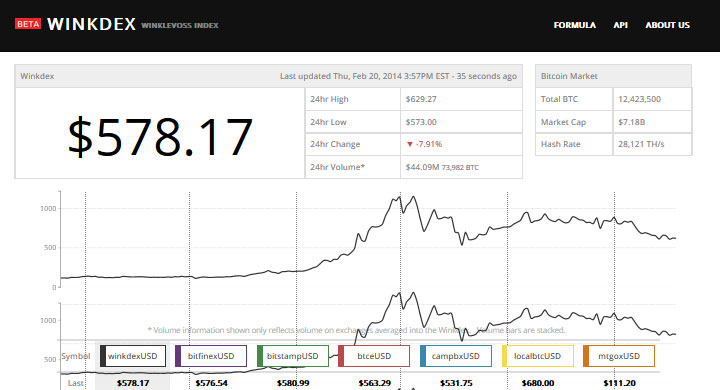Image resolution: width=720 pixels, height=390 pixels.
Task: Open the FORMULA page
Action: pos(574,25)
